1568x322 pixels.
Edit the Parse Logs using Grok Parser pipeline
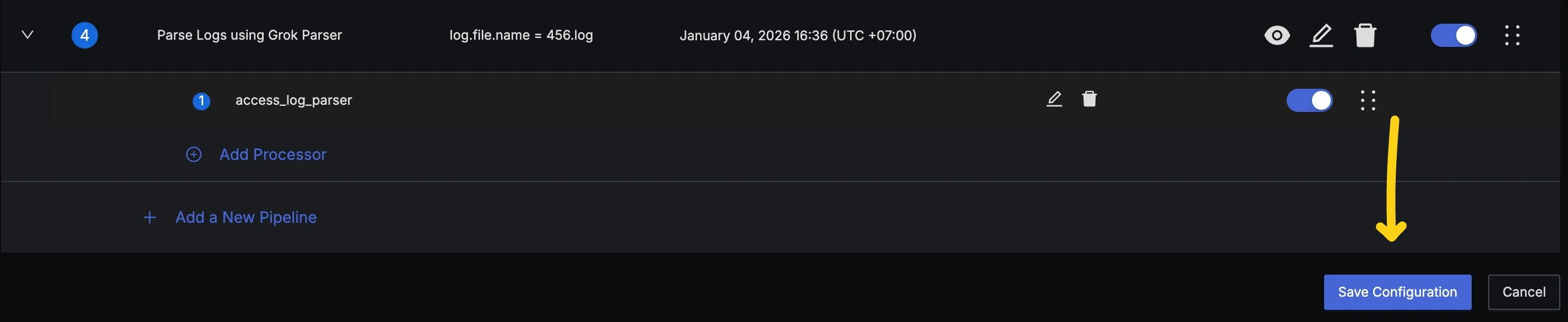[x=1321, y=35]
